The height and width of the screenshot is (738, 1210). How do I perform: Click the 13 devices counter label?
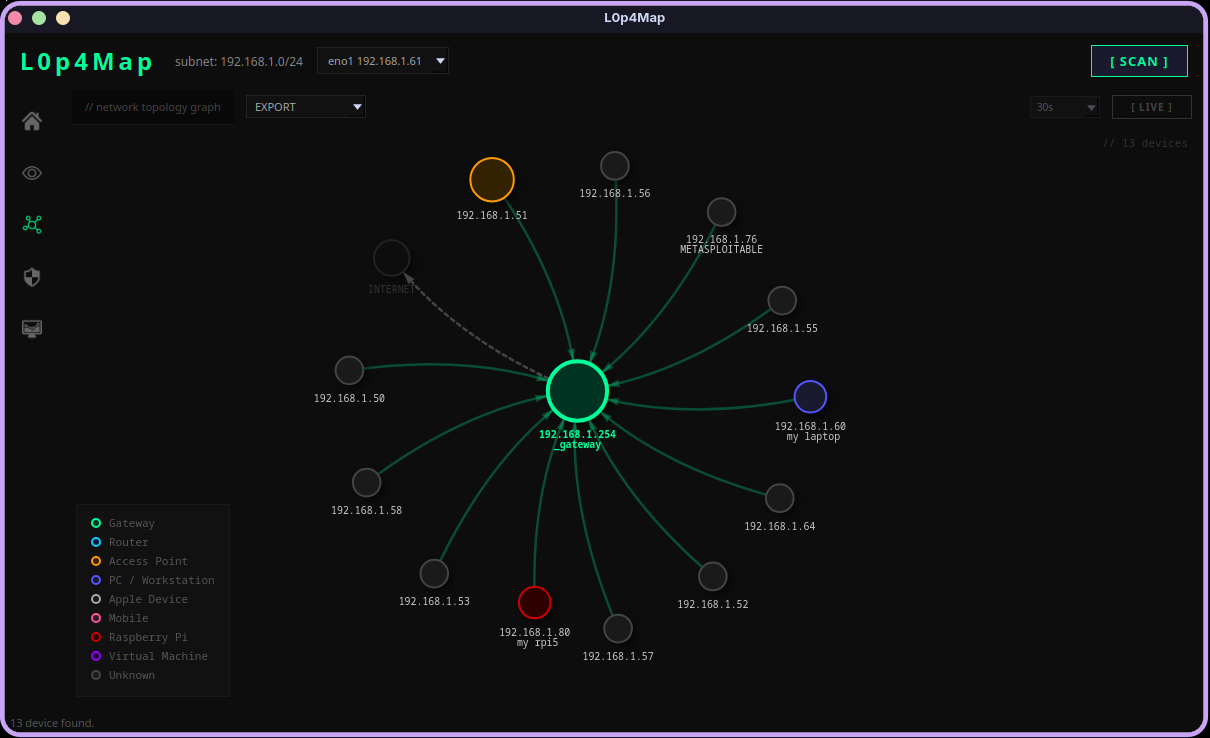(1146, 143)
